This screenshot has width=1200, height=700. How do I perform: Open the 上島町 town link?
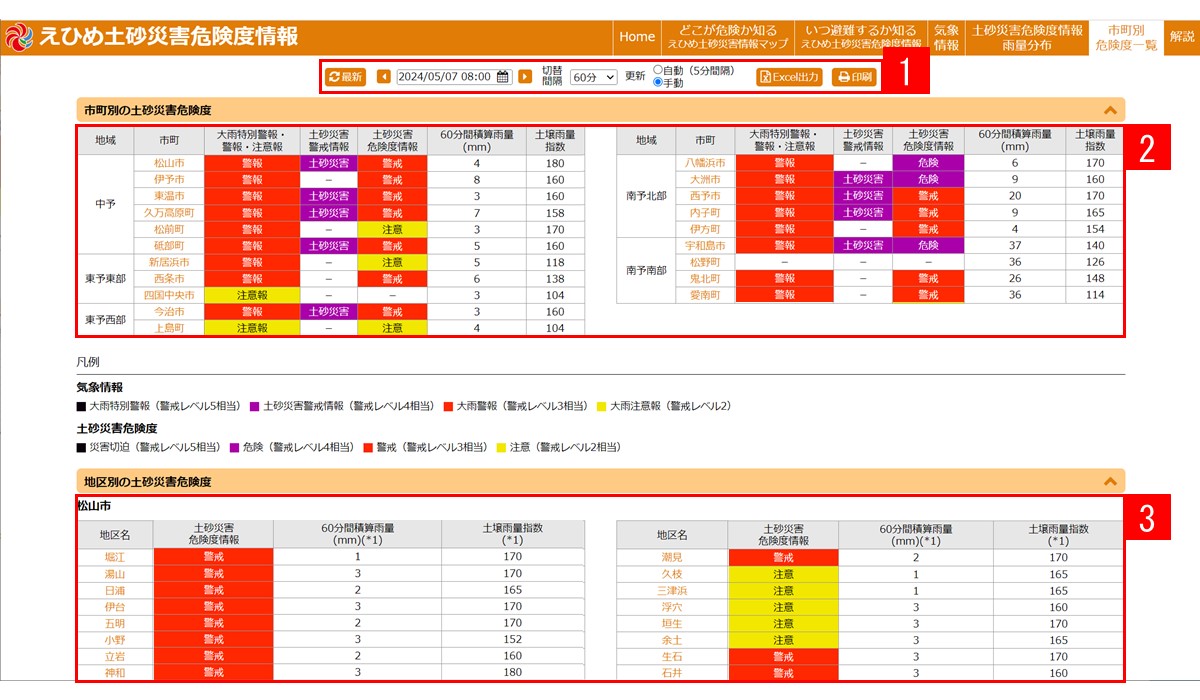coord(169,328)
